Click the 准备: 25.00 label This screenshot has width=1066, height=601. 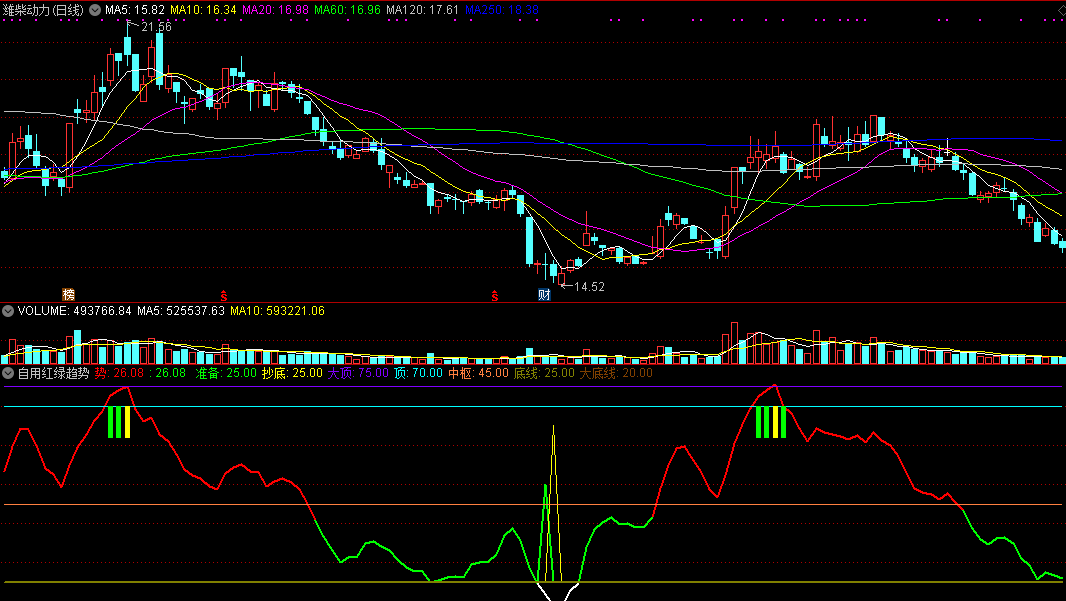(x=226, y=373)
